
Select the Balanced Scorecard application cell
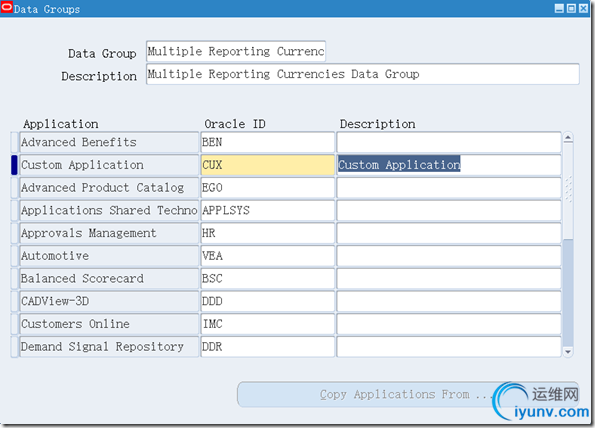[x=109, y=279]
